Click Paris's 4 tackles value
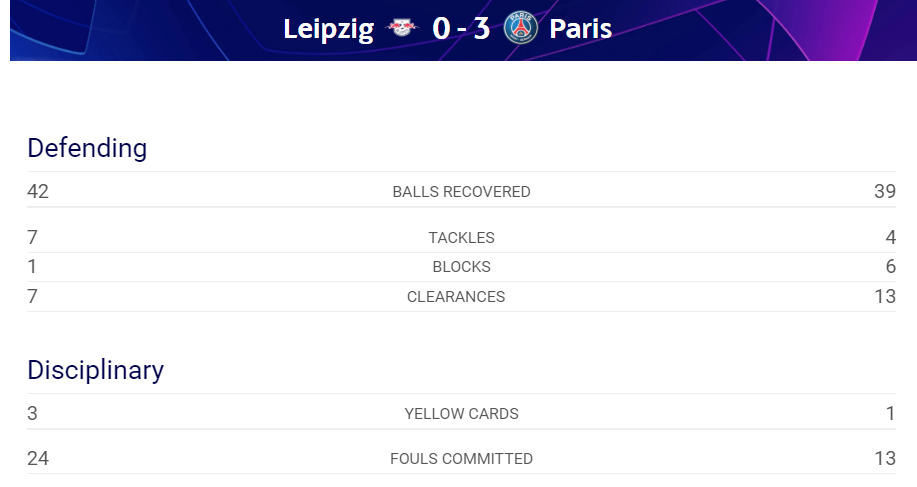This screenshot has width=917, height=487. [x=891, y=237]
